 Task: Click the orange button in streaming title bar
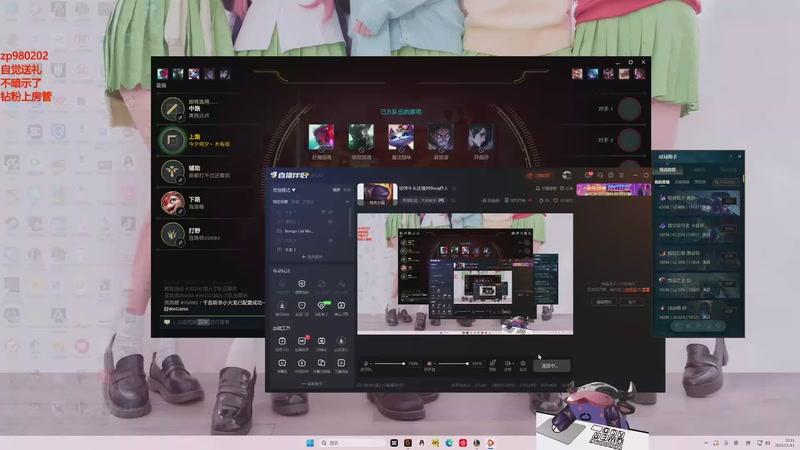click(x=539, y=176)
